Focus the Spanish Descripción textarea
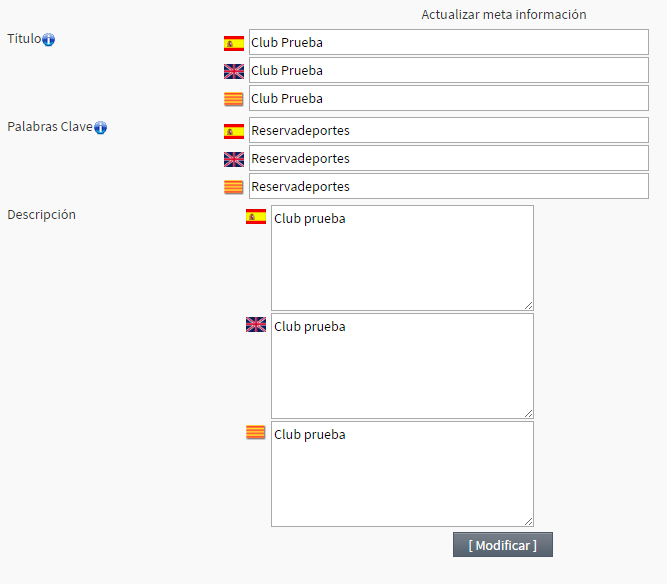 402,258
